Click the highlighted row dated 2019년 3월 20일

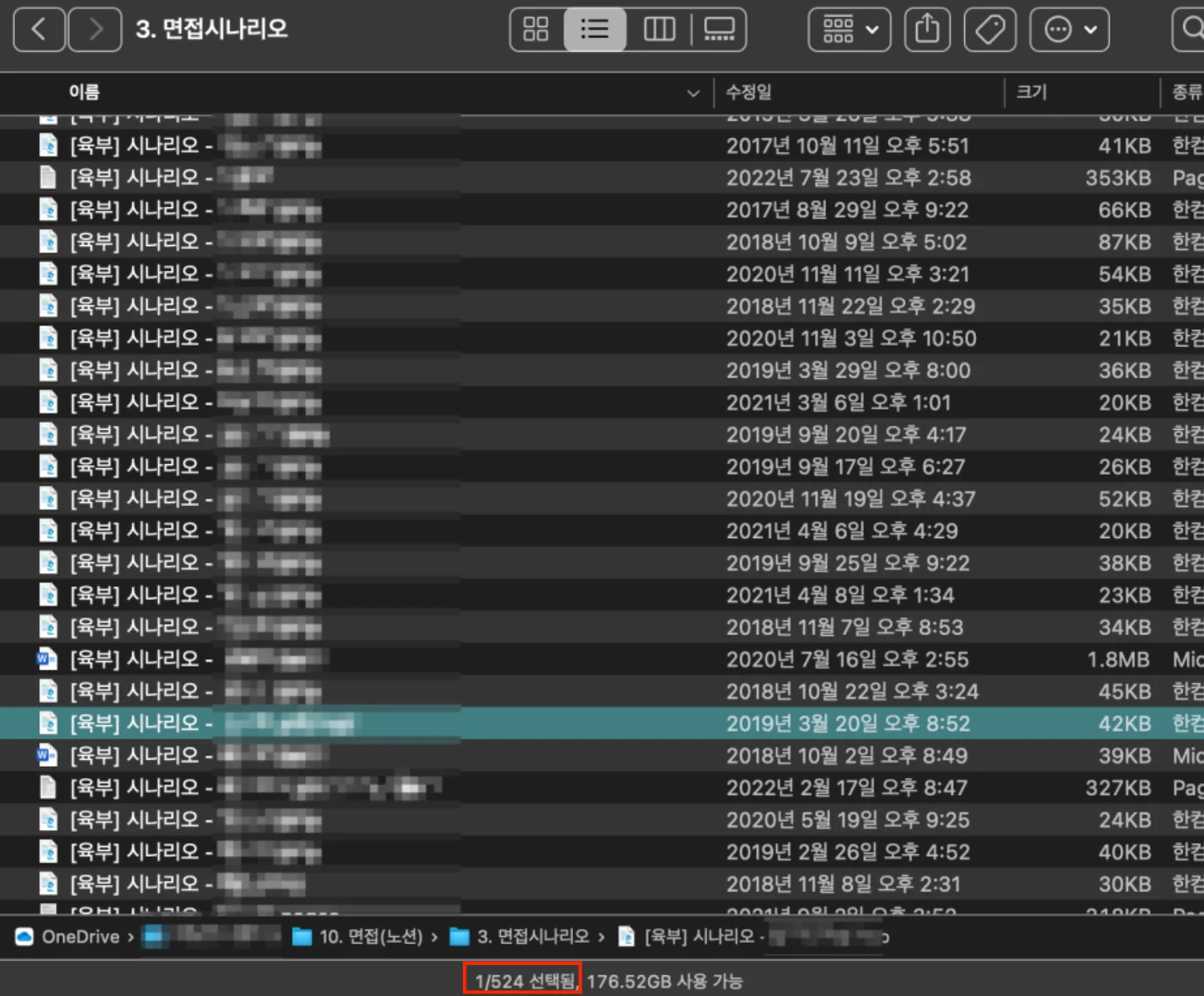click(602, 723)
